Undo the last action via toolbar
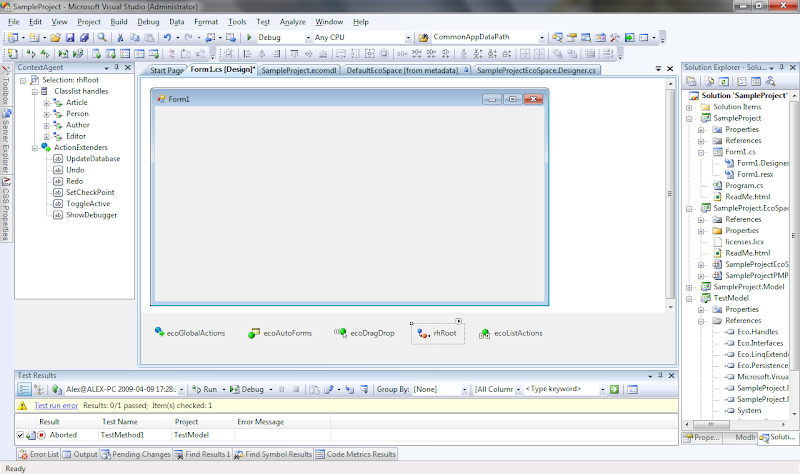The width and height of the screenshot is (800, 475). pos(167,37)
